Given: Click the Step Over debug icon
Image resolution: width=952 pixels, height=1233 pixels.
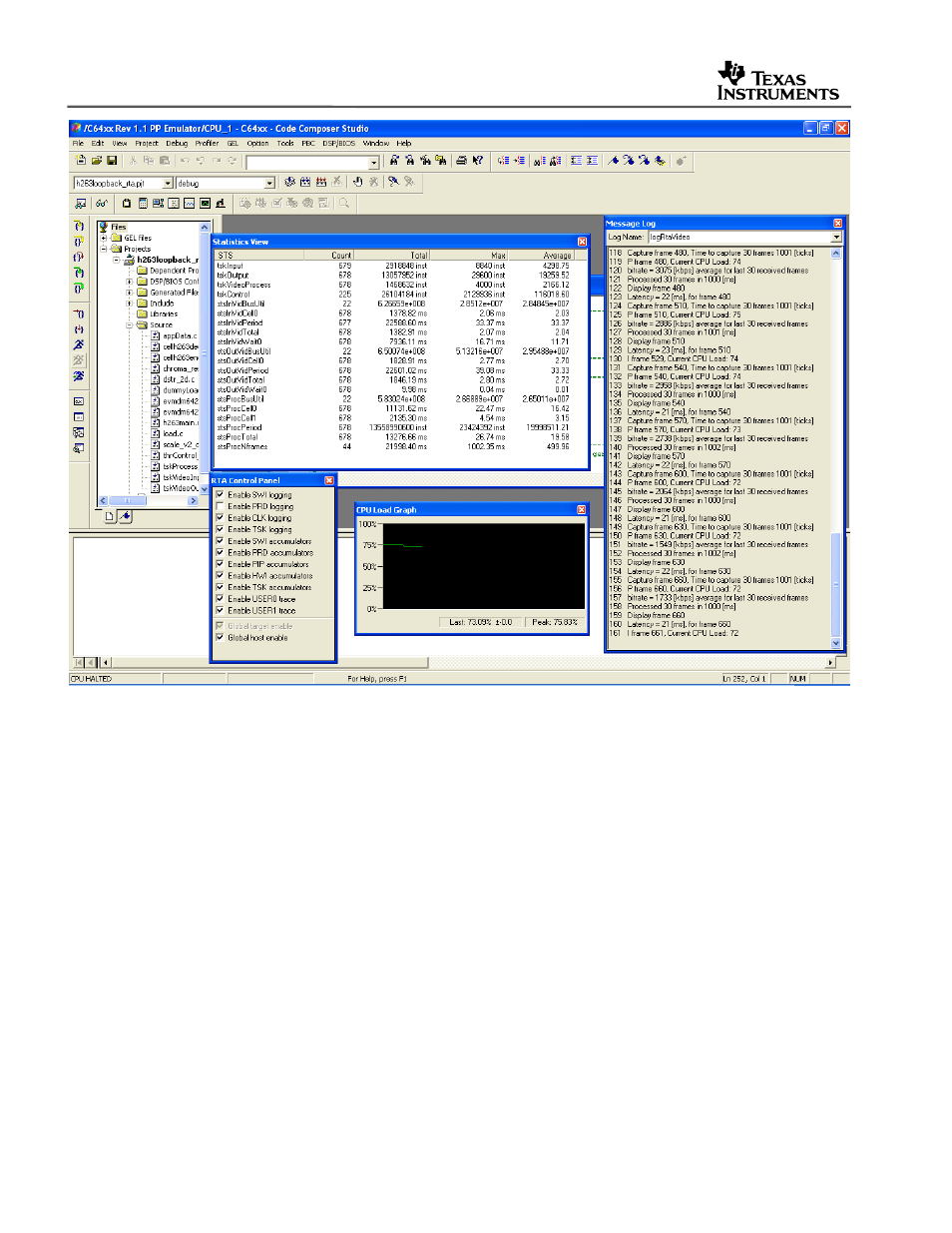Looking at the screenshot, I should [x=79, y=242].
